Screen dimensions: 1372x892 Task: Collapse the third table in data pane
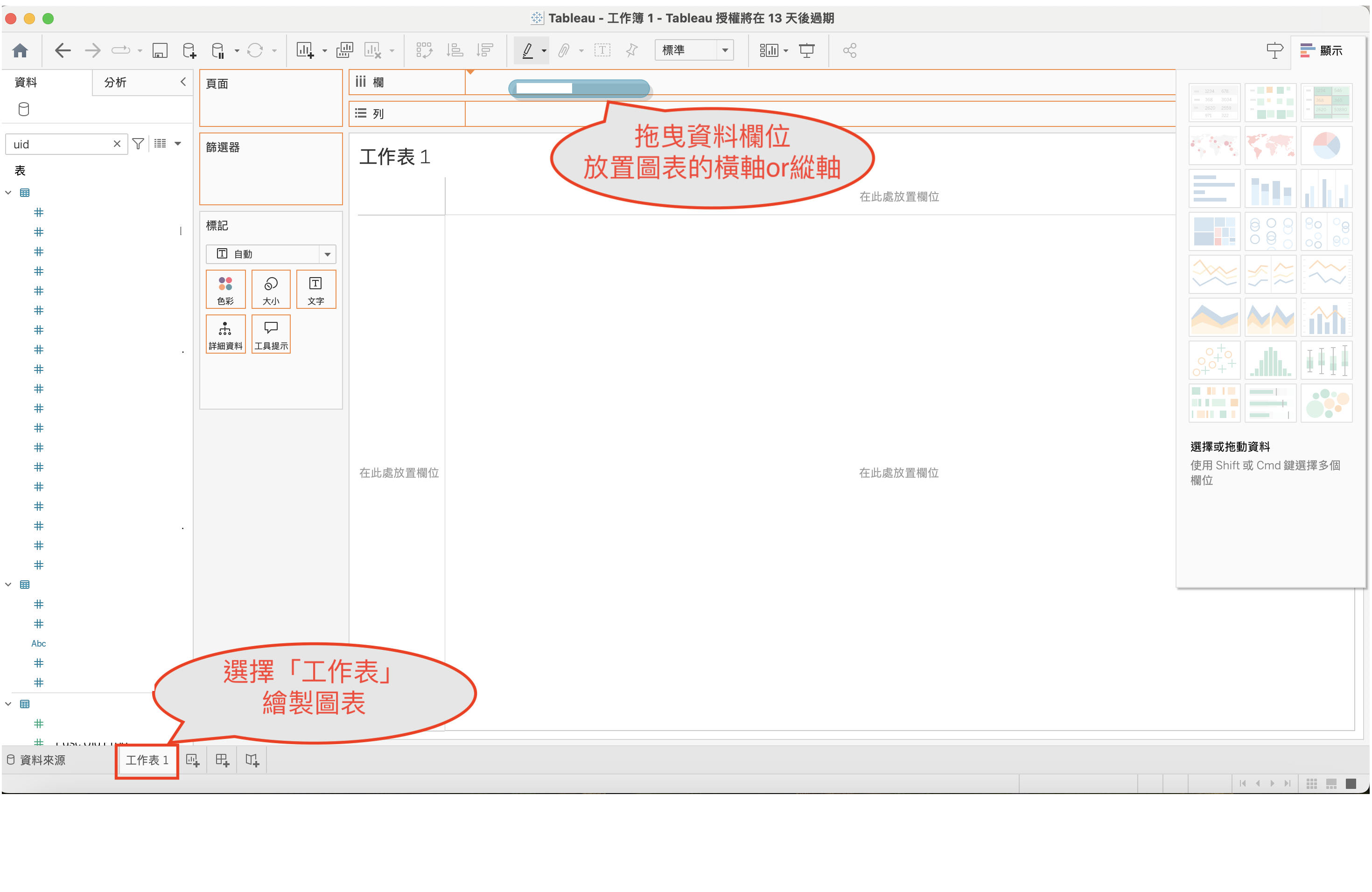8,704
